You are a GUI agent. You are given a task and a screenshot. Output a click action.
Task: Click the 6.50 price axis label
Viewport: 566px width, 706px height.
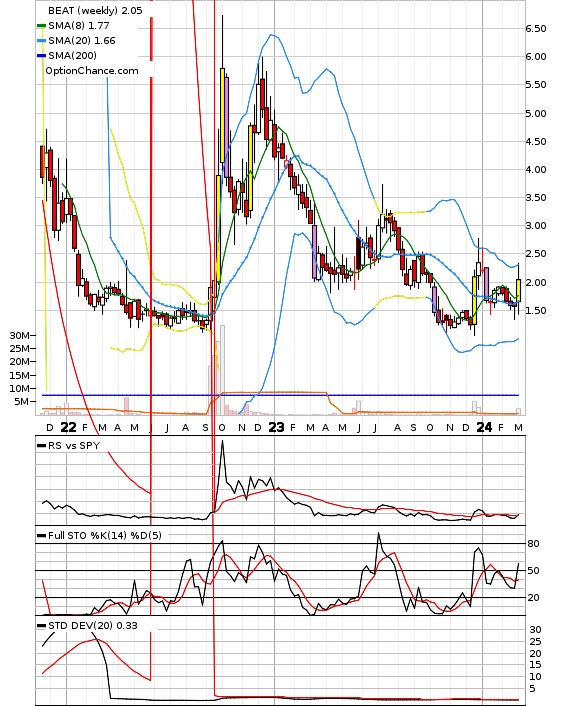536,29
